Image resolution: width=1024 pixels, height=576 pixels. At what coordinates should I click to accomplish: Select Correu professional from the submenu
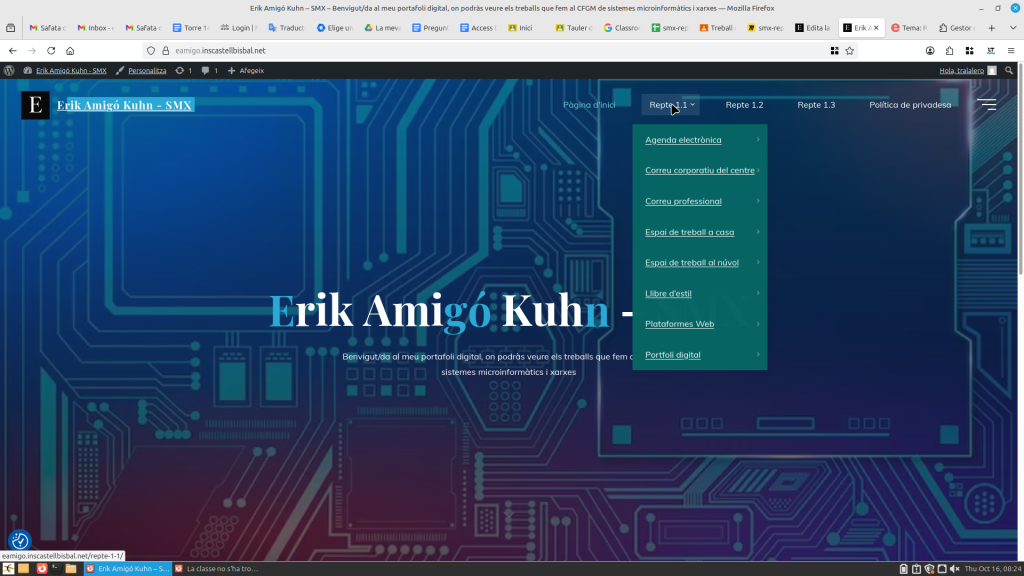[683, 201]
